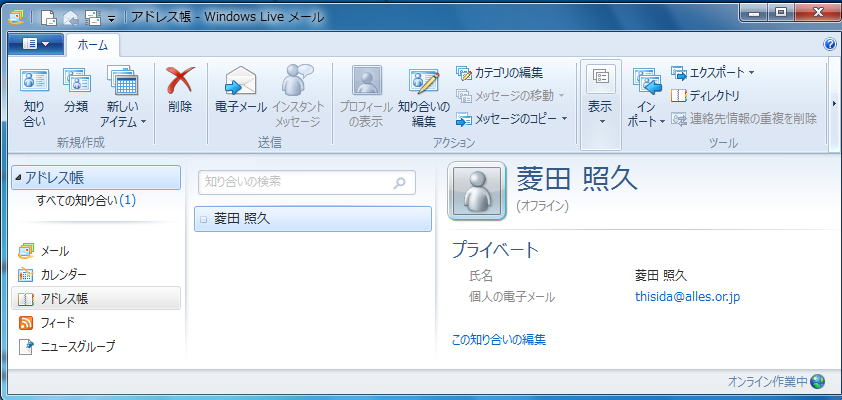This screenshot has height=400, width=842.
Task: Click the application icon in title bar
Action: pos(16,18)
